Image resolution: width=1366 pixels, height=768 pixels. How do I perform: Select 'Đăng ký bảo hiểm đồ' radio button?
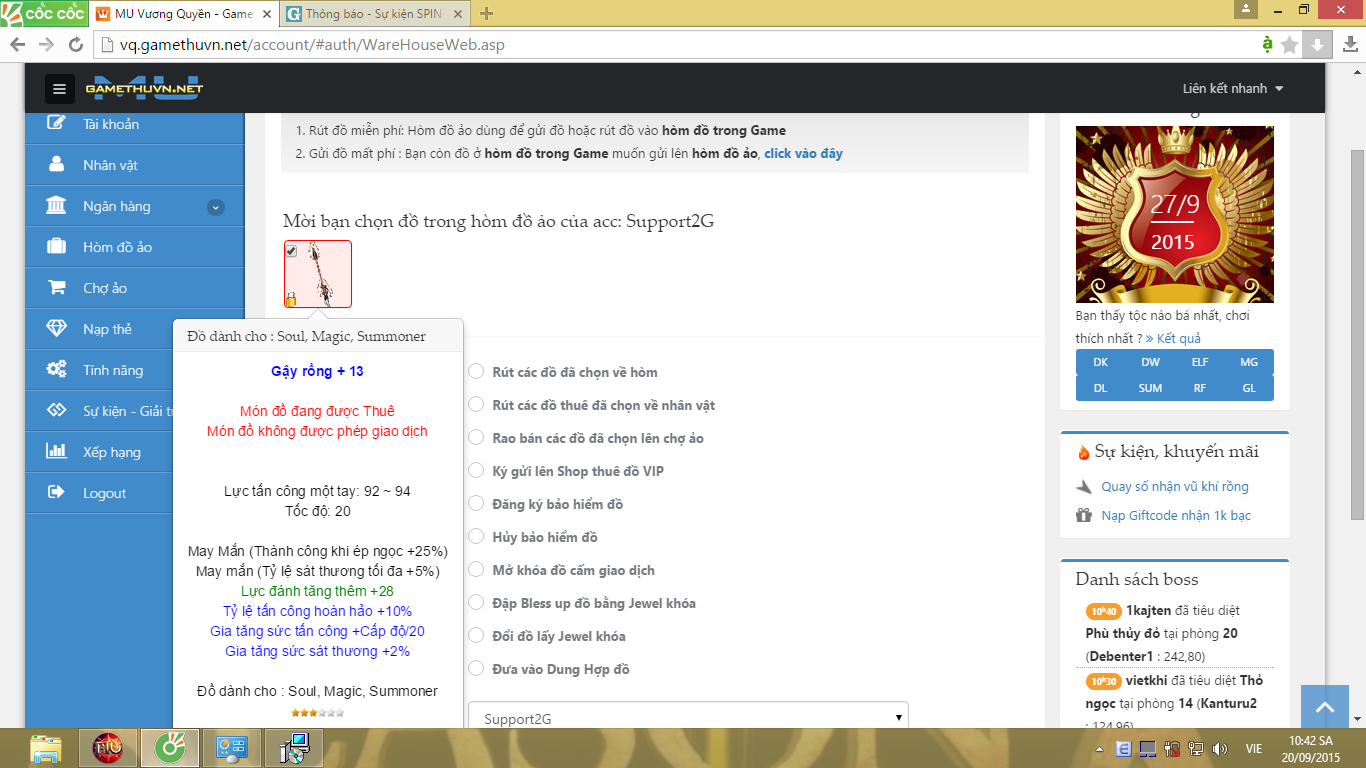(476, 504)
